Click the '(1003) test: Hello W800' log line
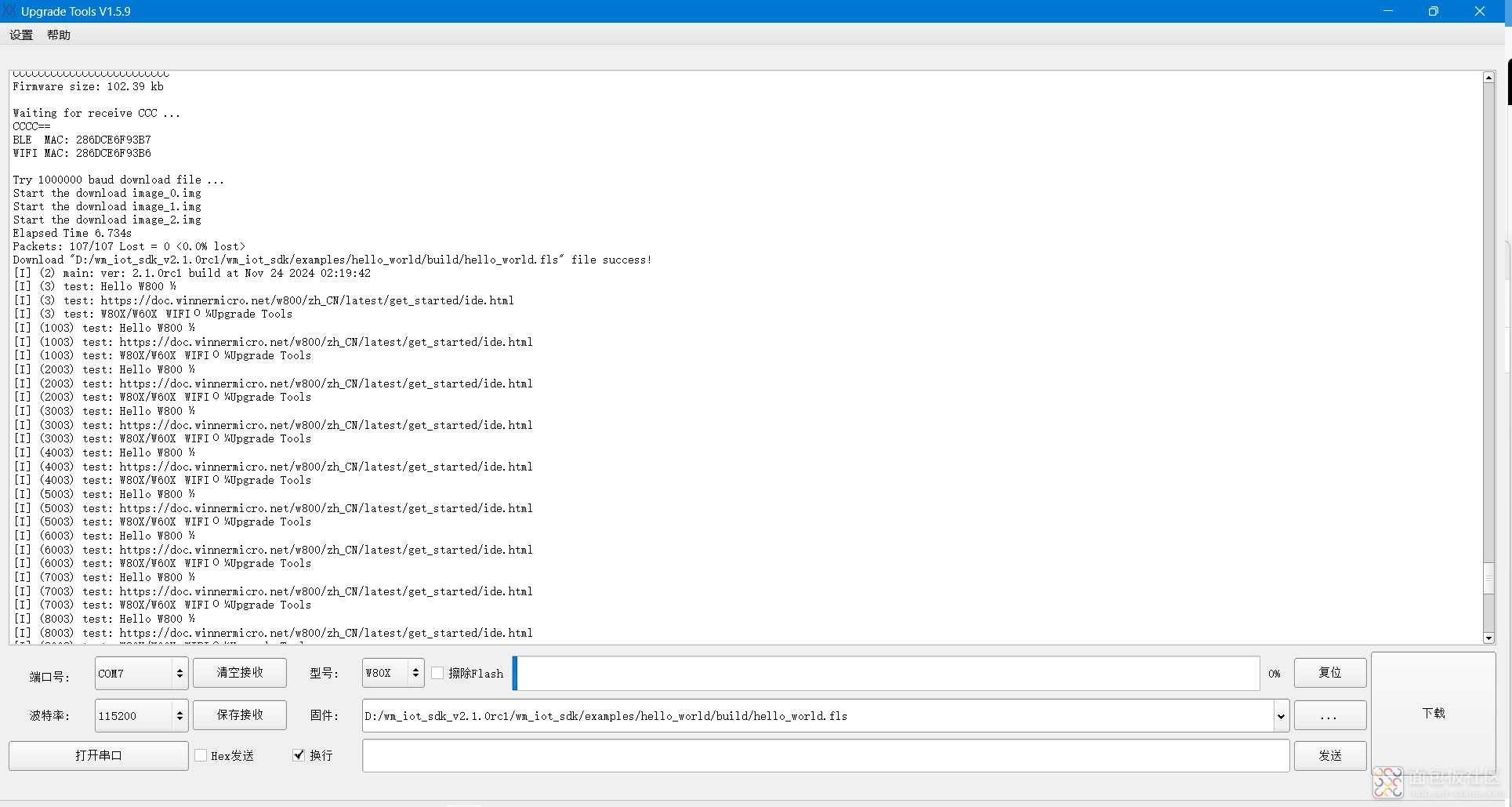This screenshot has height=807, width=1512. [105, 328]
